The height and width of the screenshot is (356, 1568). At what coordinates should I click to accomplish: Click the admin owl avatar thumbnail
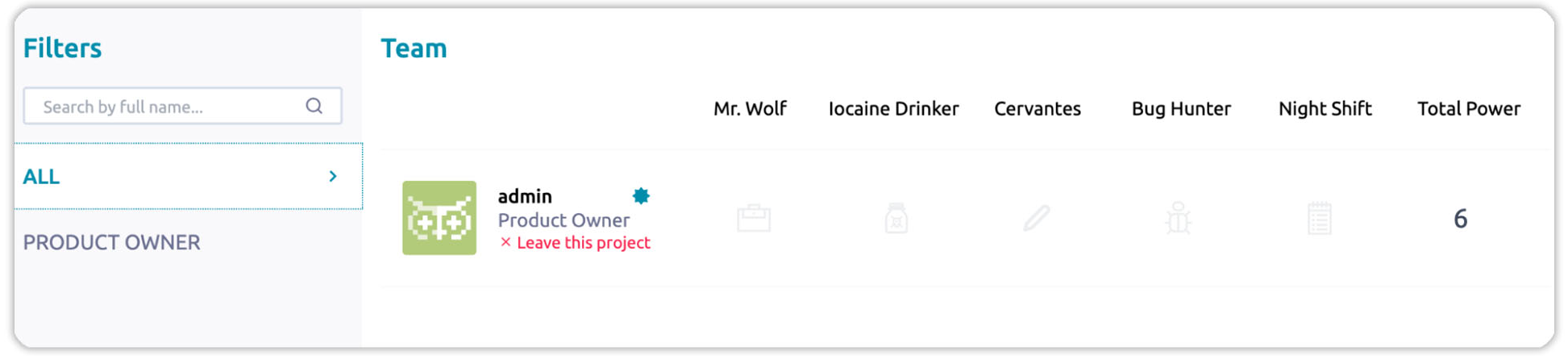[x=439, y=218]
